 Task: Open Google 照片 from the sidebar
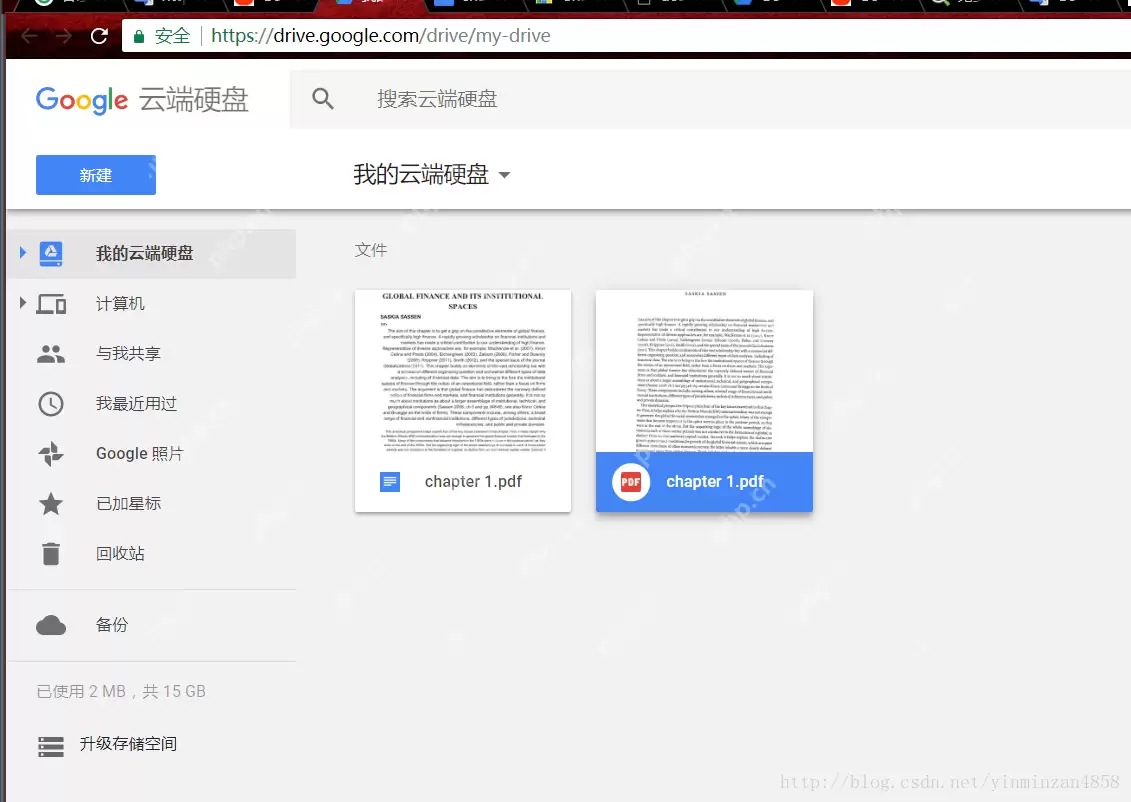coord(52,453)
